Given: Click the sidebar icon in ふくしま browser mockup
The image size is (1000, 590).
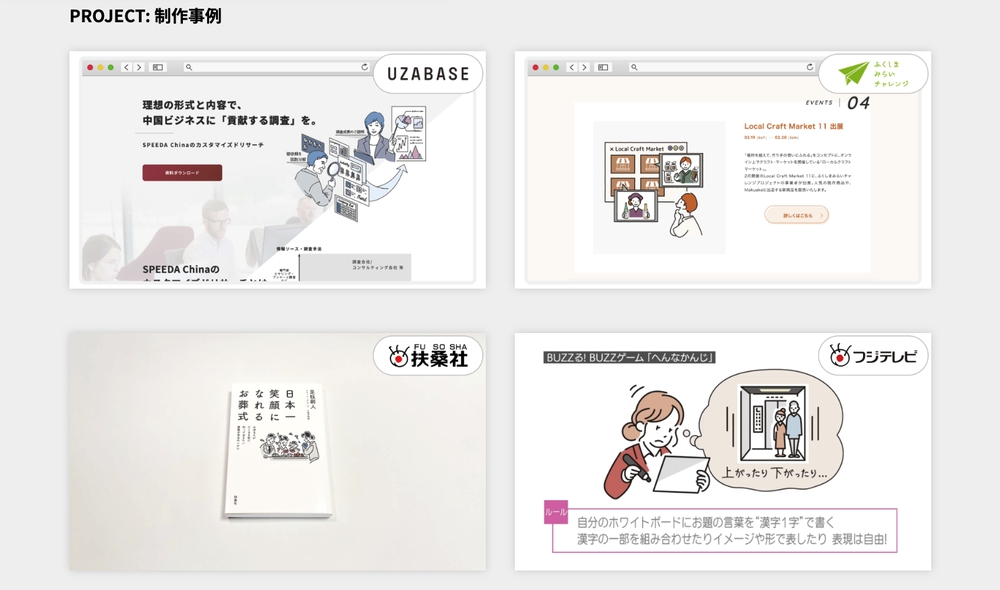Looking at the screenshot, I should point(603,67).
